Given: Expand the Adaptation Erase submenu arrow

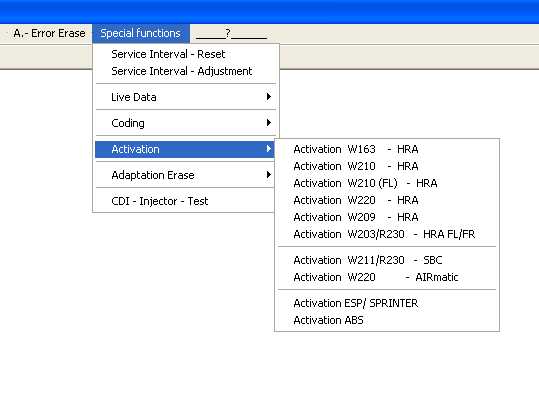Looking at the screenshot, I should pos(269,175).
